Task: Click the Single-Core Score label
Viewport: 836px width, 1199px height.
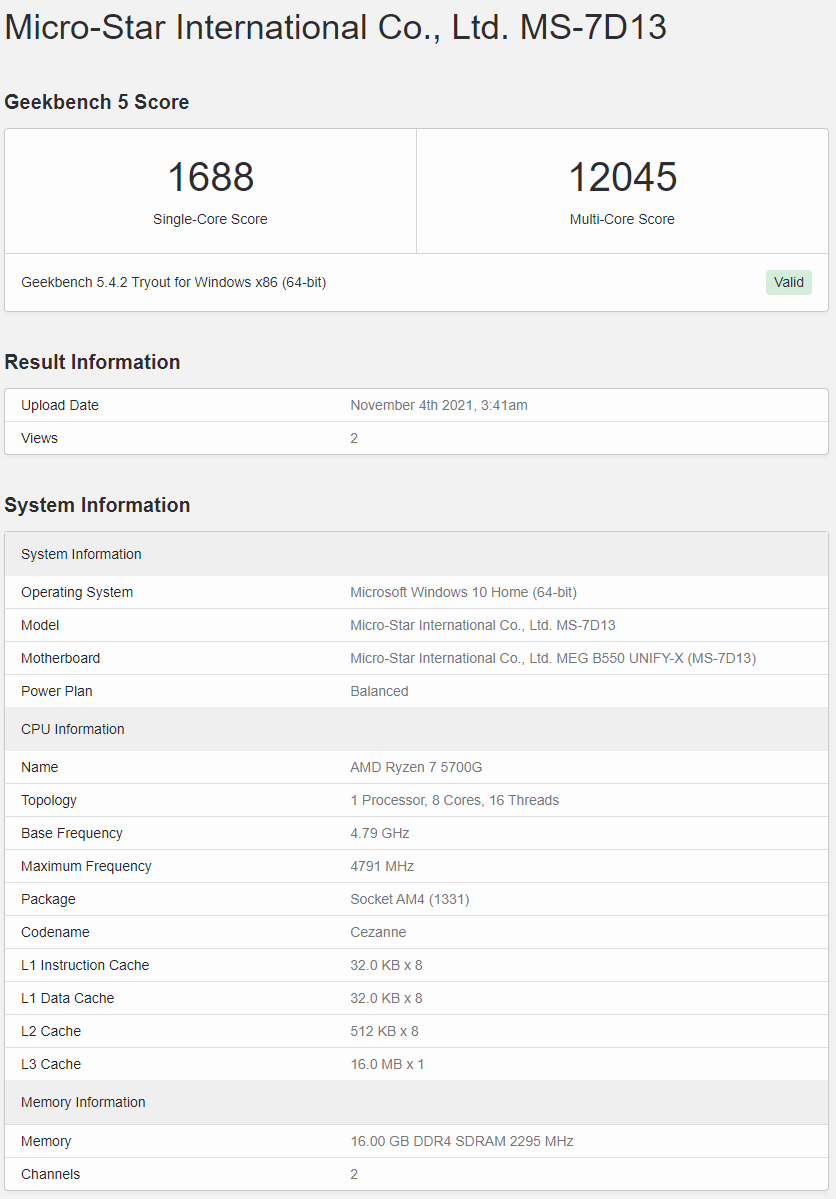Action: click(210, 219)
